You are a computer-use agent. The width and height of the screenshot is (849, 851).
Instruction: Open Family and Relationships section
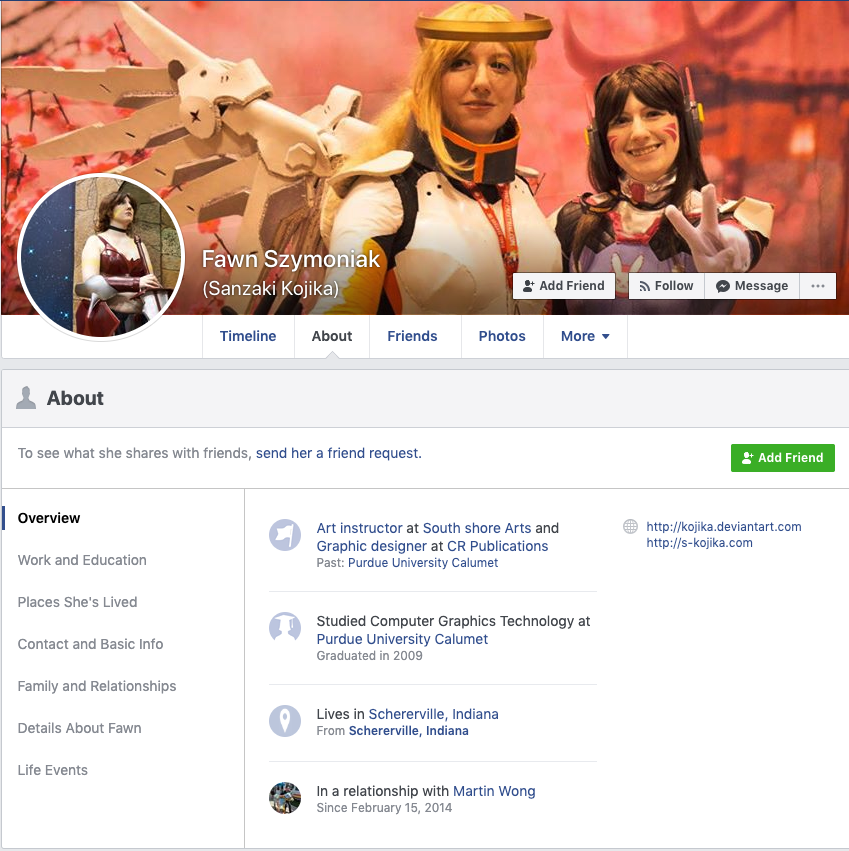tap(97, 687)
